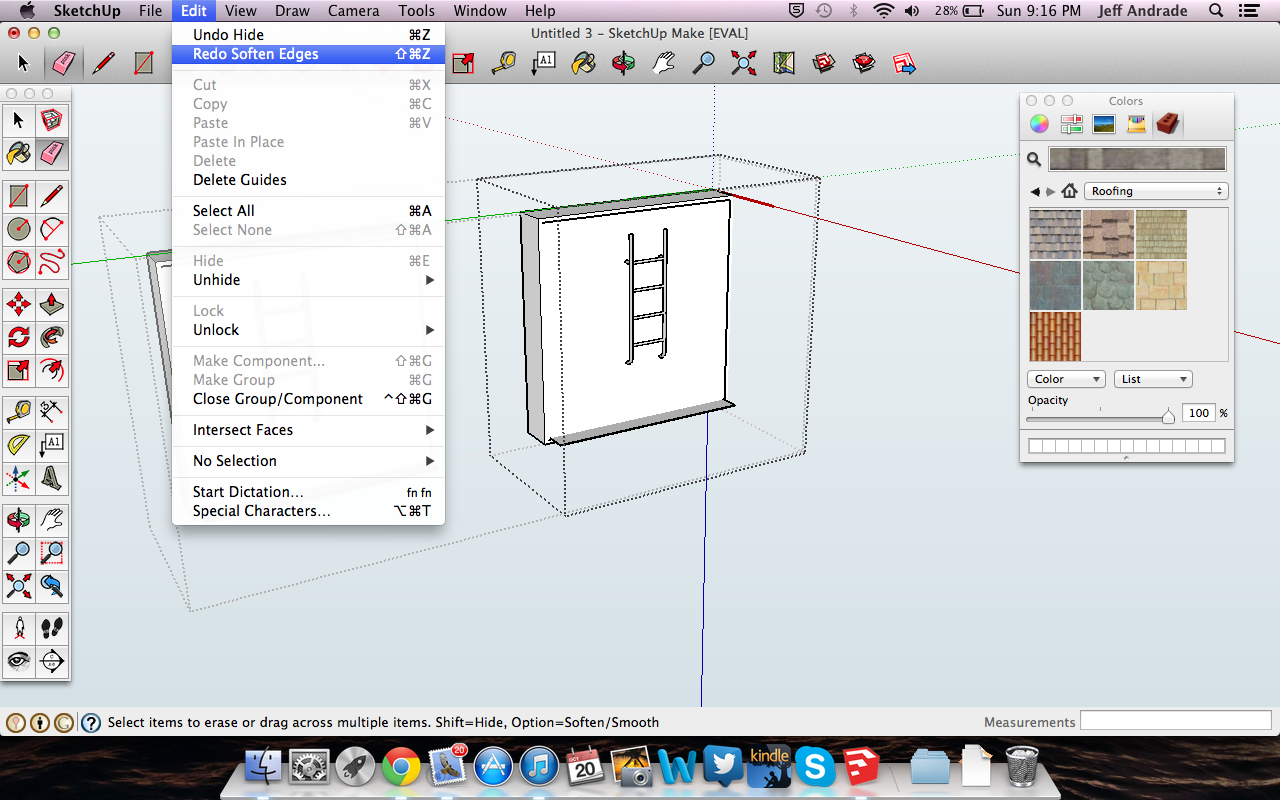This screenshot has width=1280, height=800.
Task: Select the Walk tool
Action: [52, 628]
